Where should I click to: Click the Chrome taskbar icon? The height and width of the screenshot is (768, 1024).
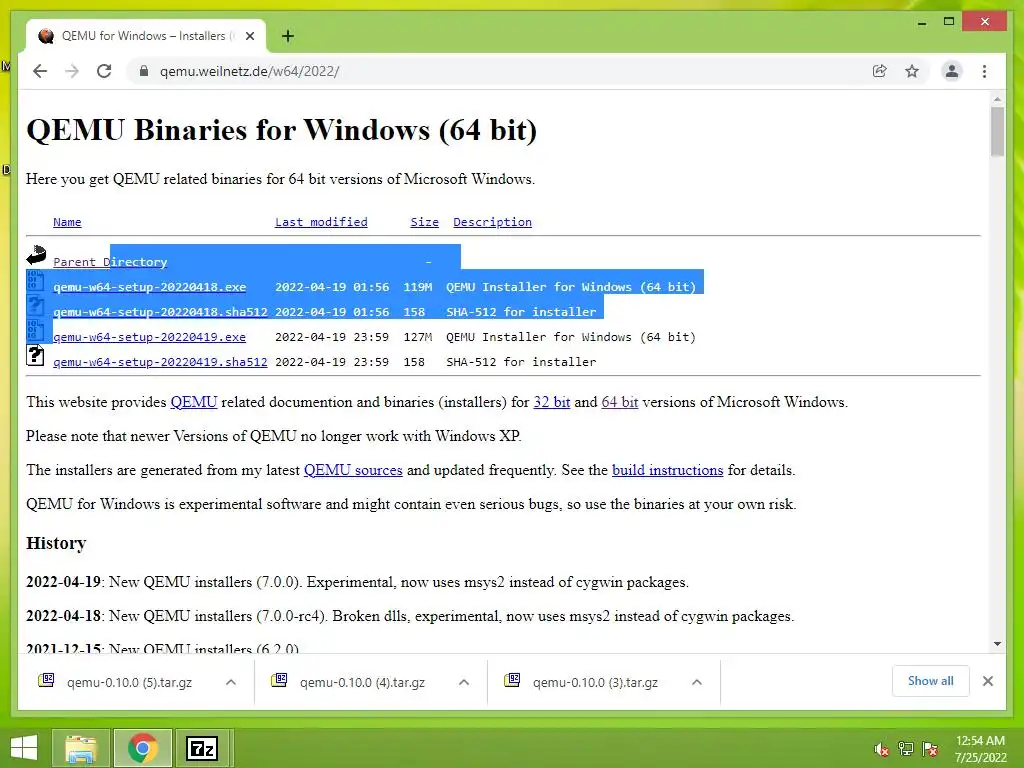point(142,748)
